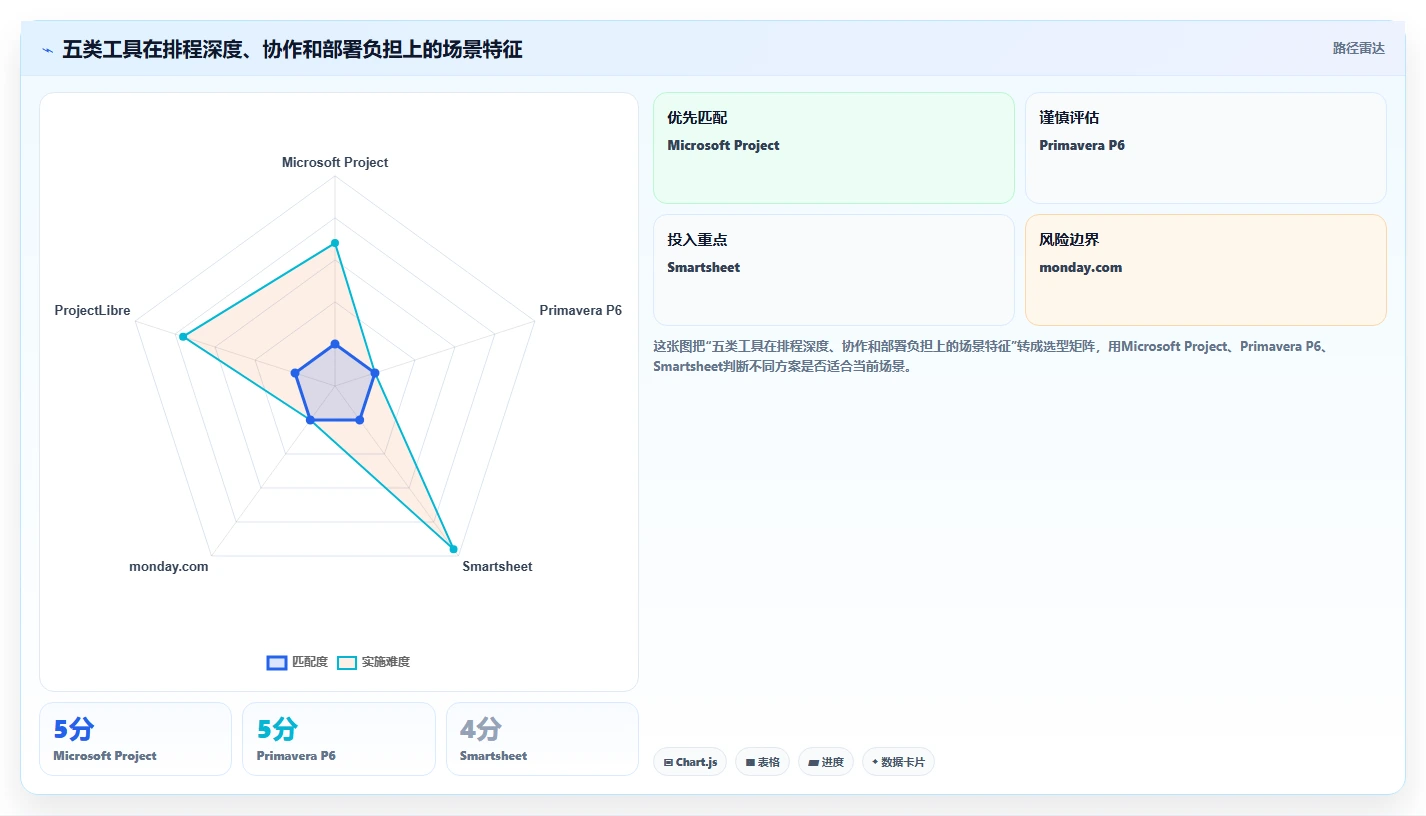The width and height of the screenshot is (1426, 816).
Task: Toggle the 匹配度 legend swatch
Action: tap(277, 662)
